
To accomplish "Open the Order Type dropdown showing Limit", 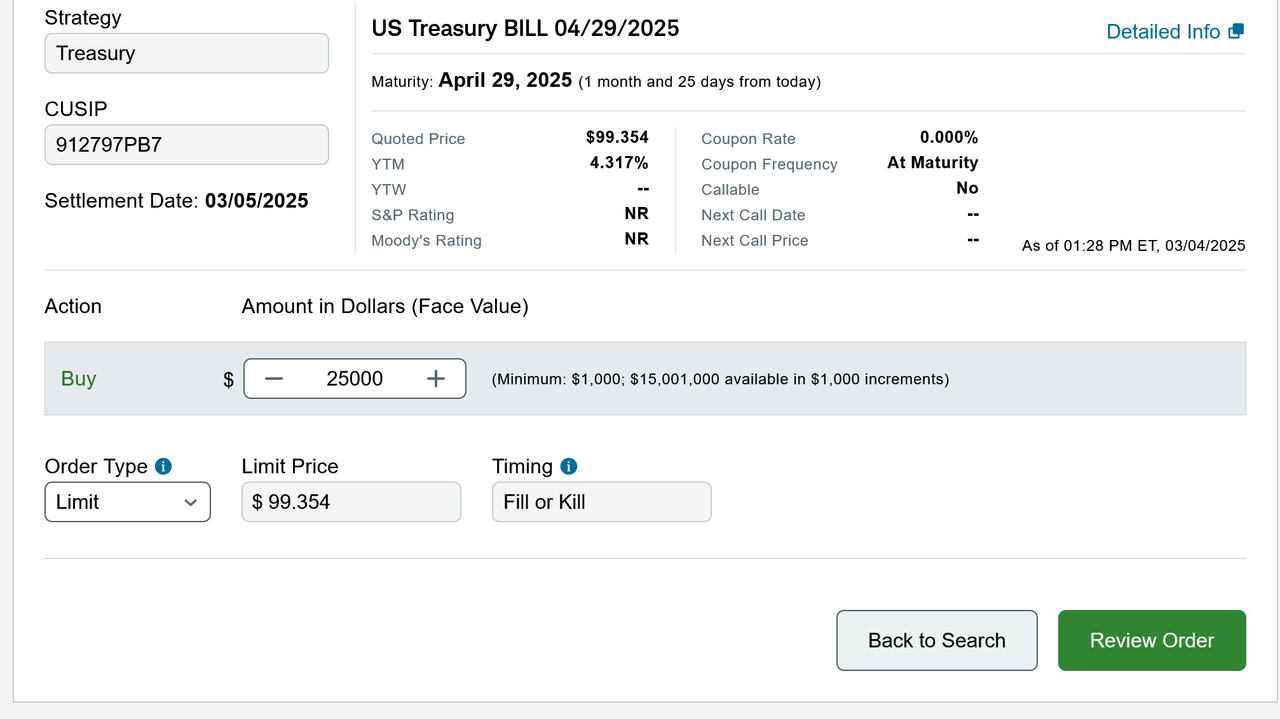I will (127, 502).
